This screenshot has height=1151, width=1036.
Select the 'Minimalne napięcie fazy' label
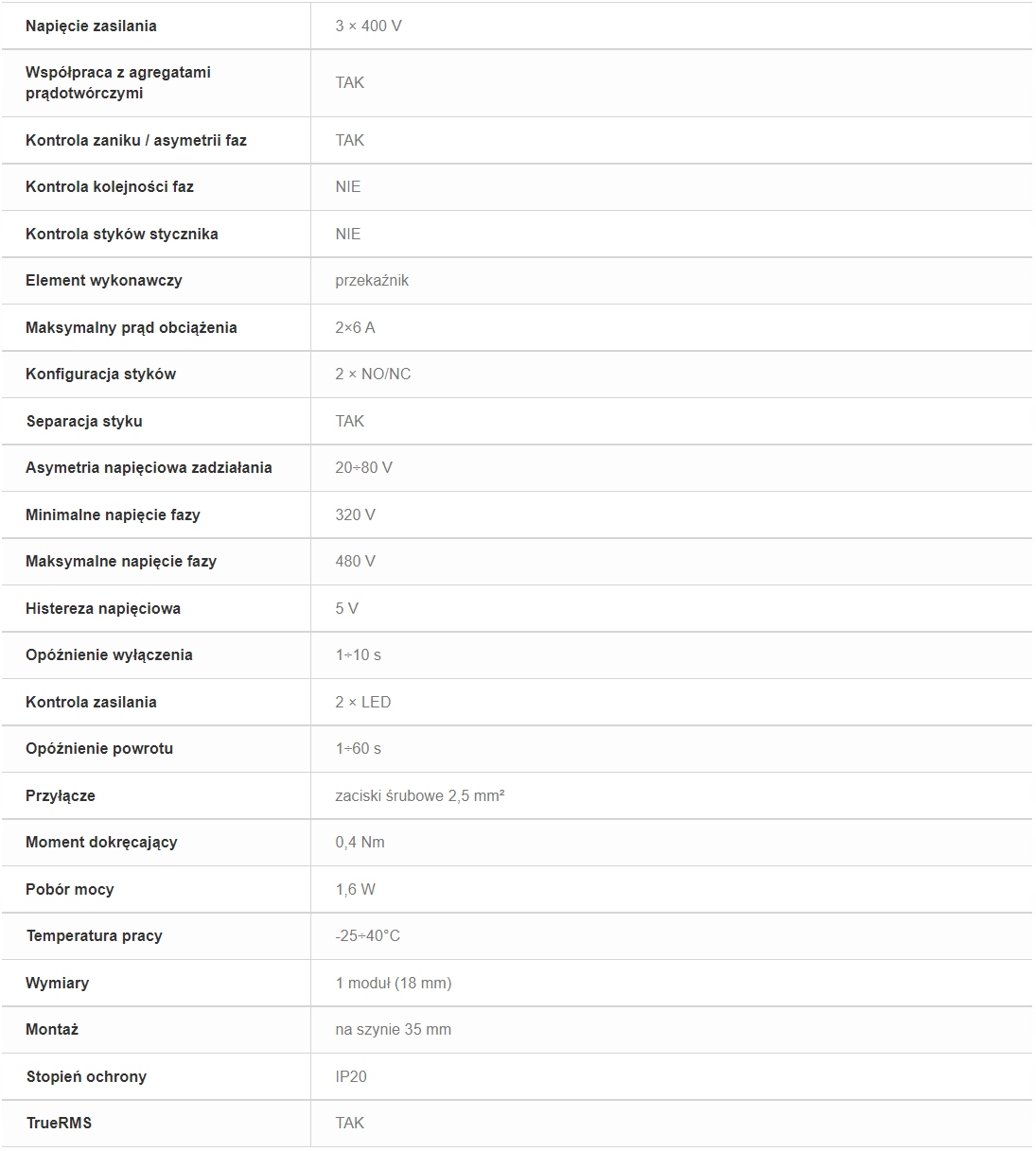113,514
